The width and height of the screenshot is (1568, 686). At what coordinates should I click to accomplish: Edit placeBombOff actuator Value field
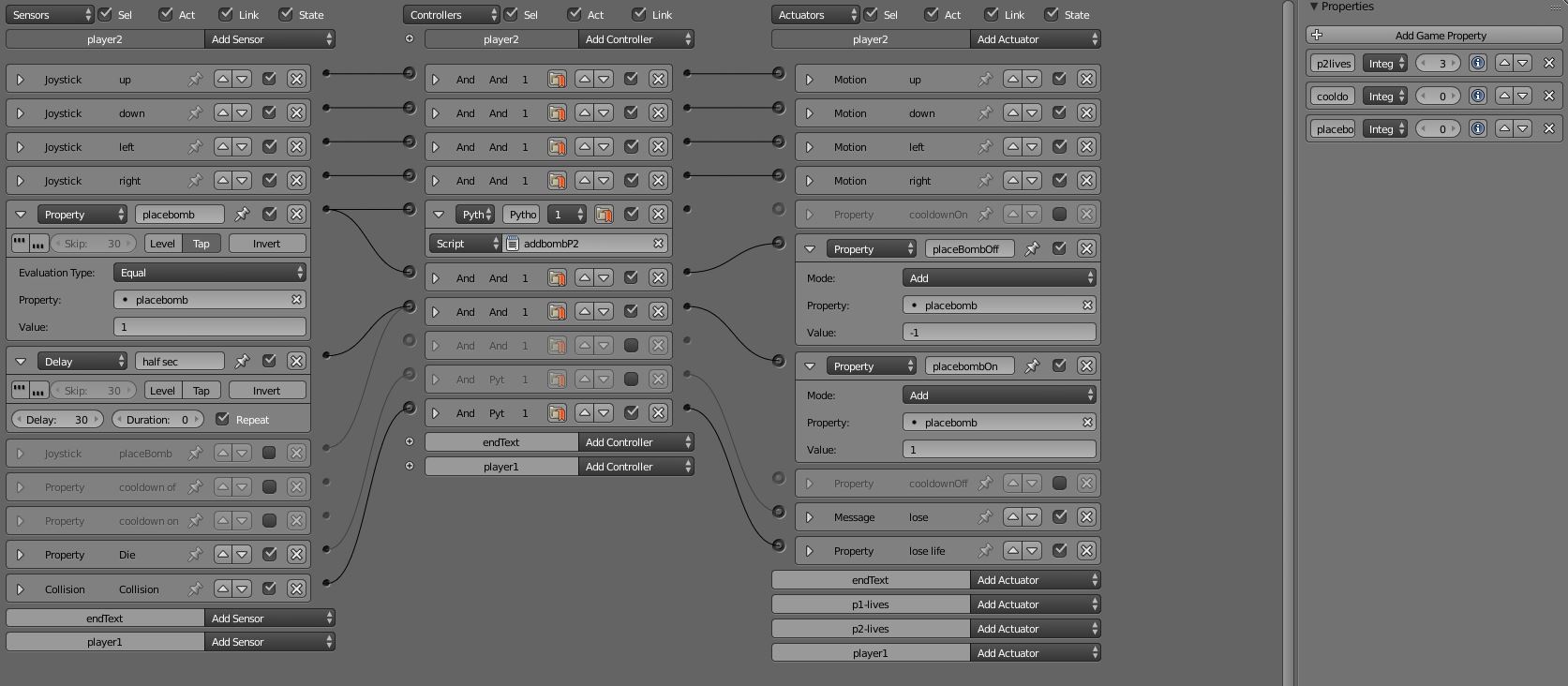[x=999, y=333]
